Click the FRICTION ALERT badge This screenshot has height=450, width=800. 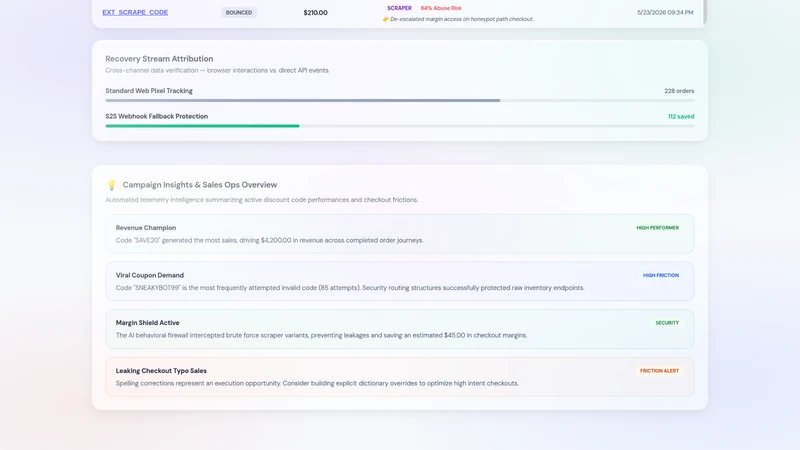pyautogui.click(x=659, y=371)
